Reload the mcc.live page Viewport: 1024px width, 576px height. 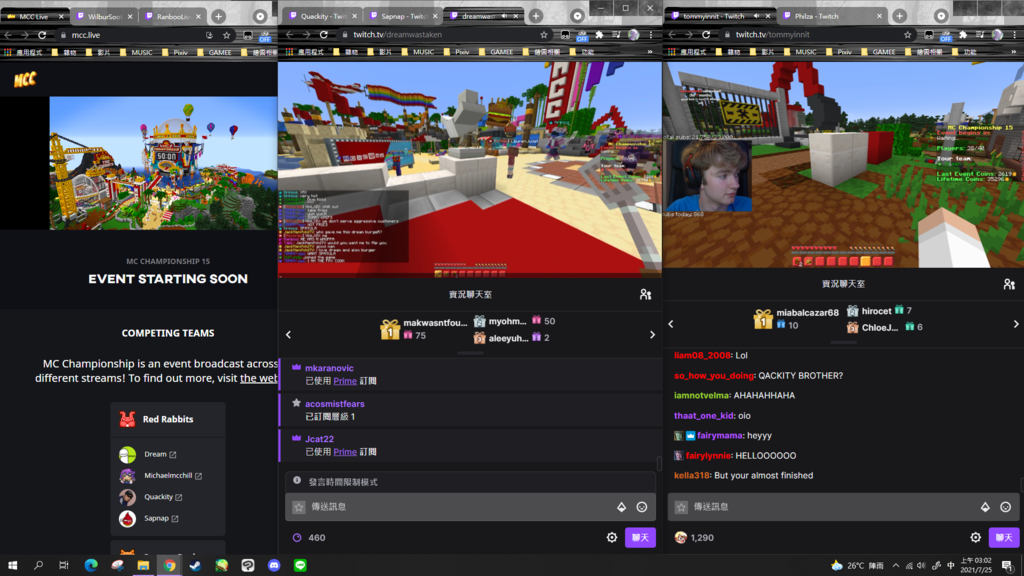coord(42,35)
